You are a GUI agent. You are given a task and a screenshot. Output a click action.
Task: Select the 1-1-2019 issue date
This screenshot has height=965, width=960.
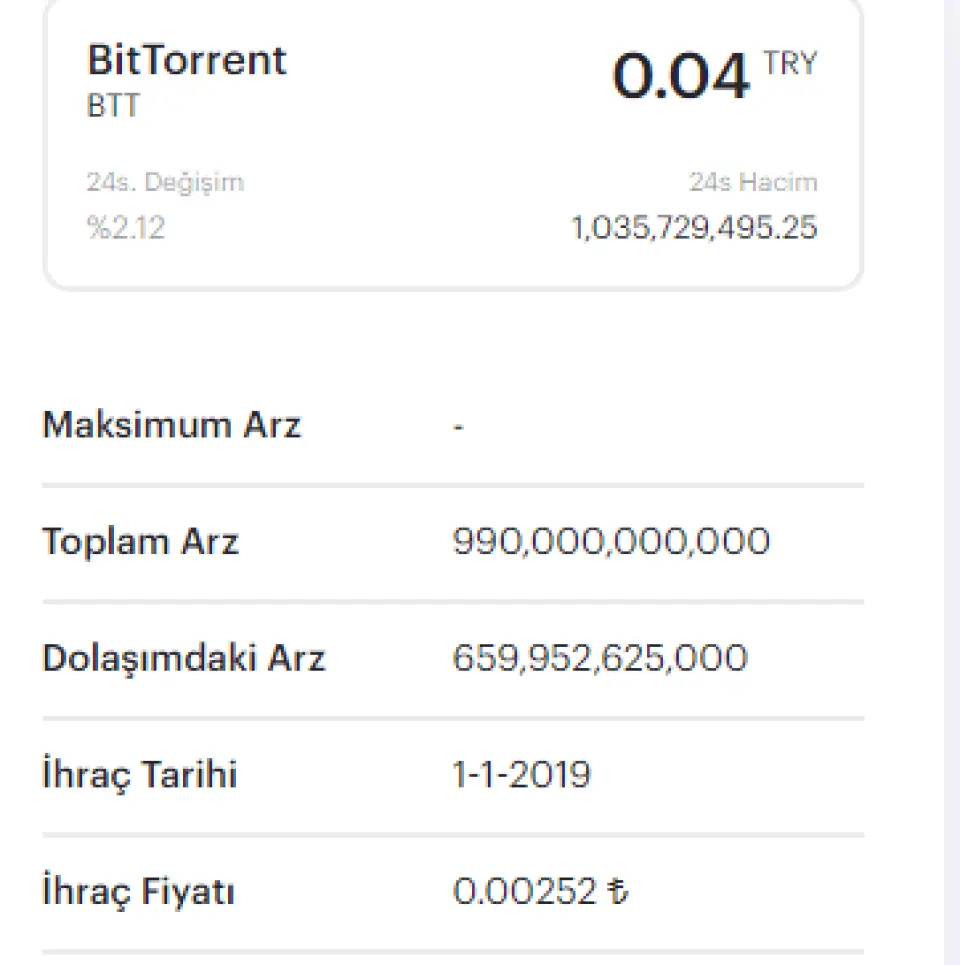(x=521, y=774)
